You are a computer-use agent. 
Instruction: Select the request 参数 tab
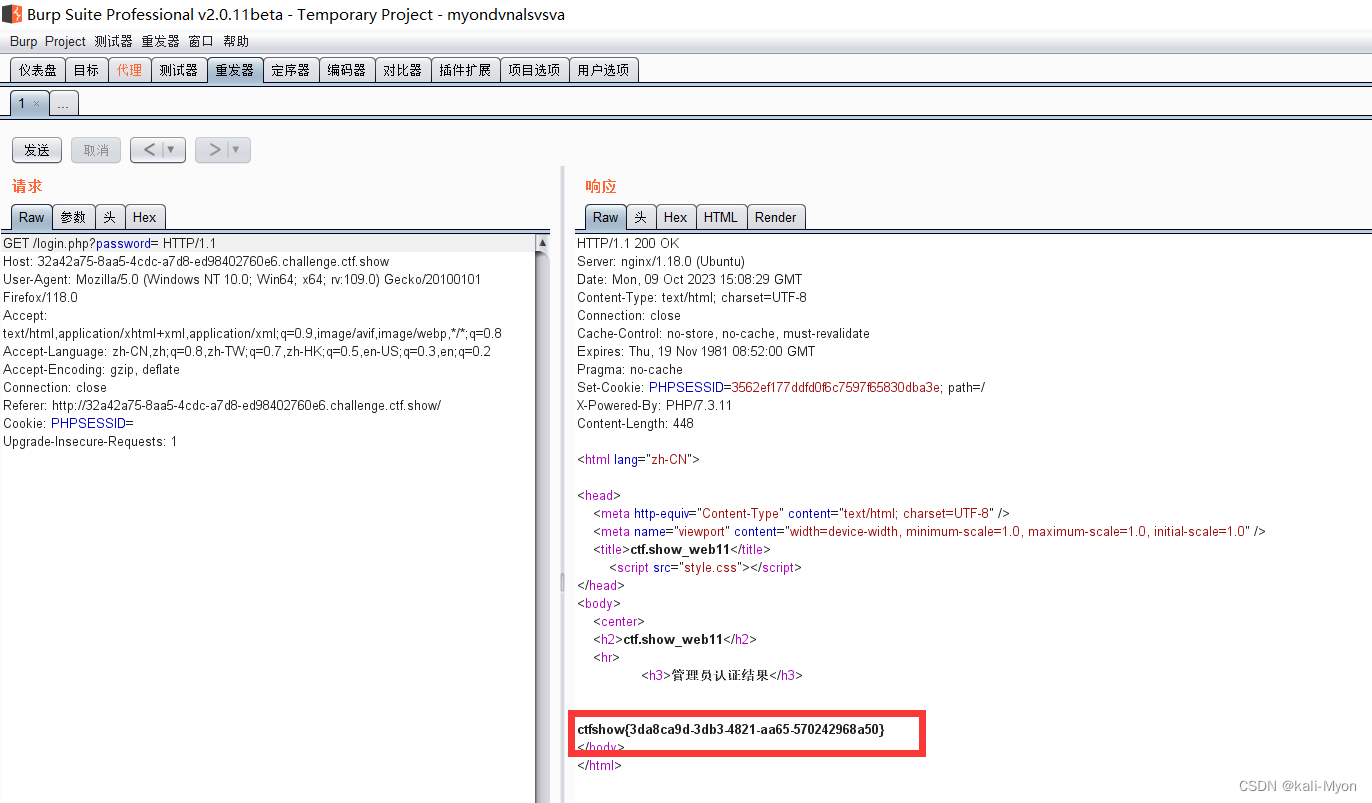coord(74,217)
